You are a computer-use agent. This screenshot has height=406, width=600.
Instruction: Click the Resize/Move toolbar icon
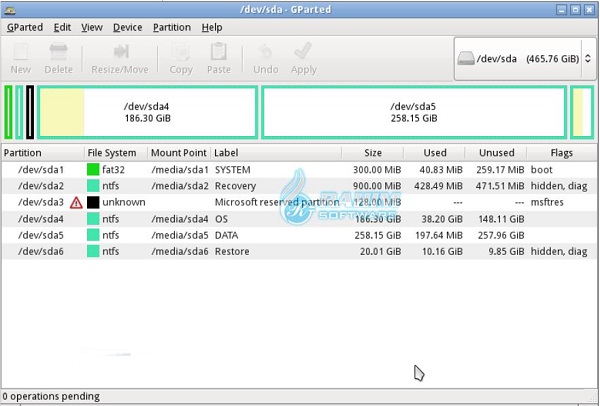point(121,52)
